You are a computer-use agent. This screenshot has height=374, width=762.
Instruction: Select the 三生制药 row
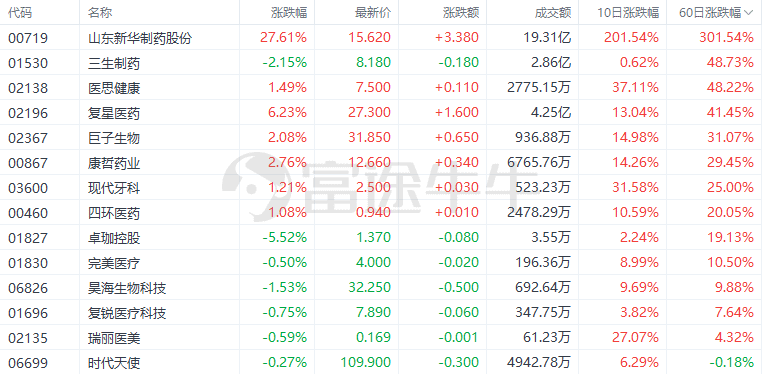(x=381, y=63)
